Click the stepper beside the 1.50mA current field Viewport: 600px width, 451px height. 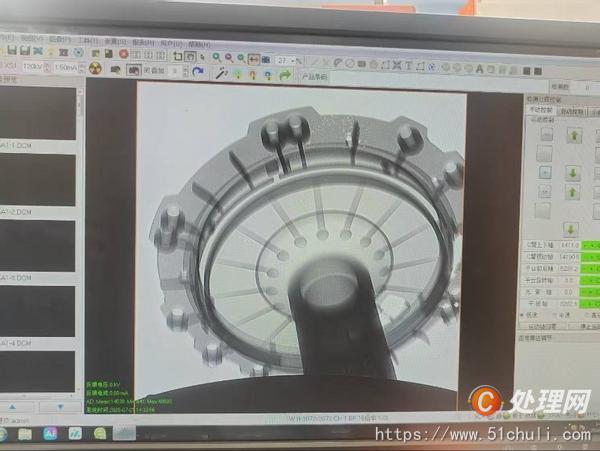(x=82, y=68)
